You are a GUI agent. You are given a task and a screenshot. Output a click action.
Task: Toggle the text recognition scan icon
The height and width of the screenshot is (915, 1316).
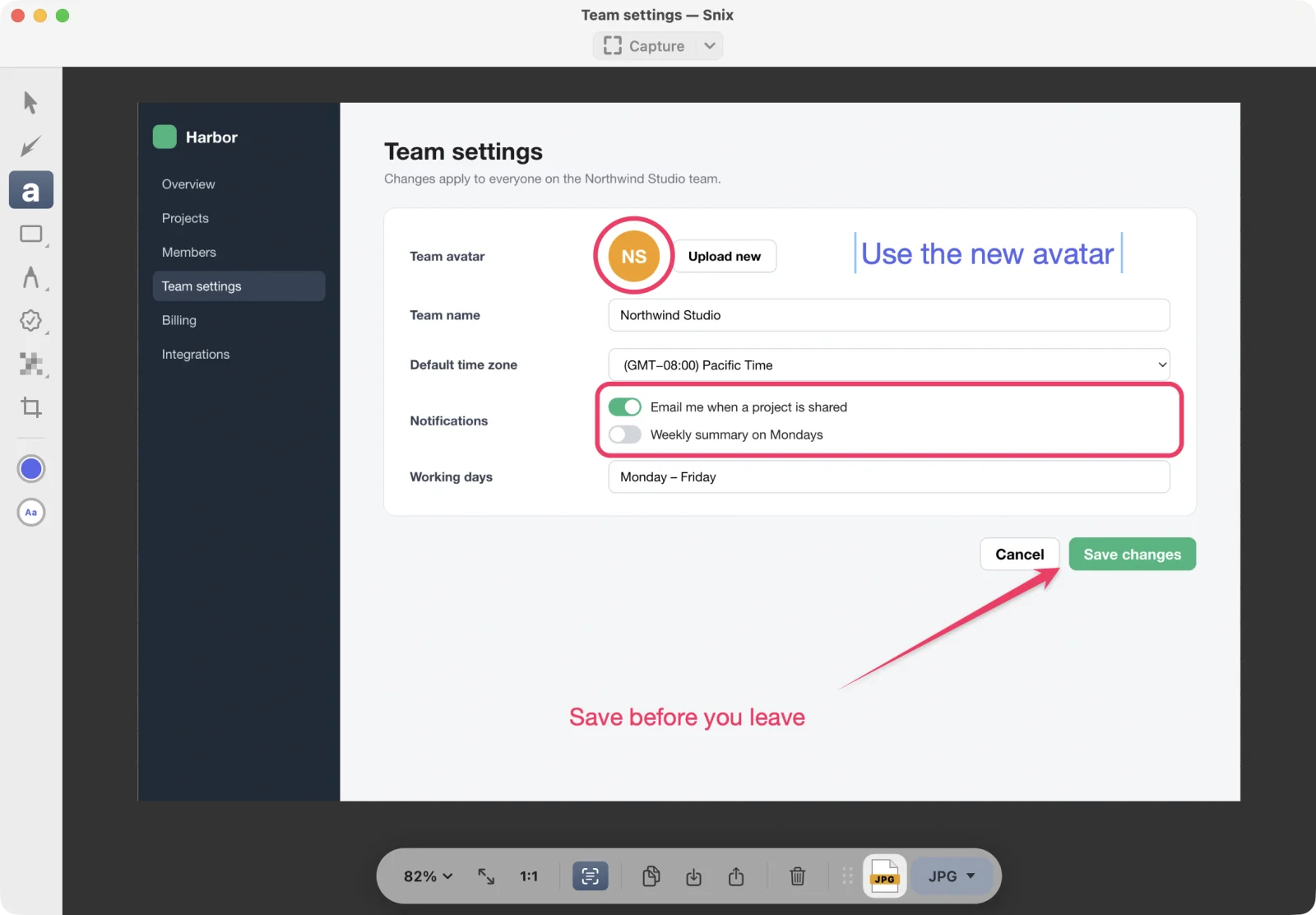click(591, 876)
